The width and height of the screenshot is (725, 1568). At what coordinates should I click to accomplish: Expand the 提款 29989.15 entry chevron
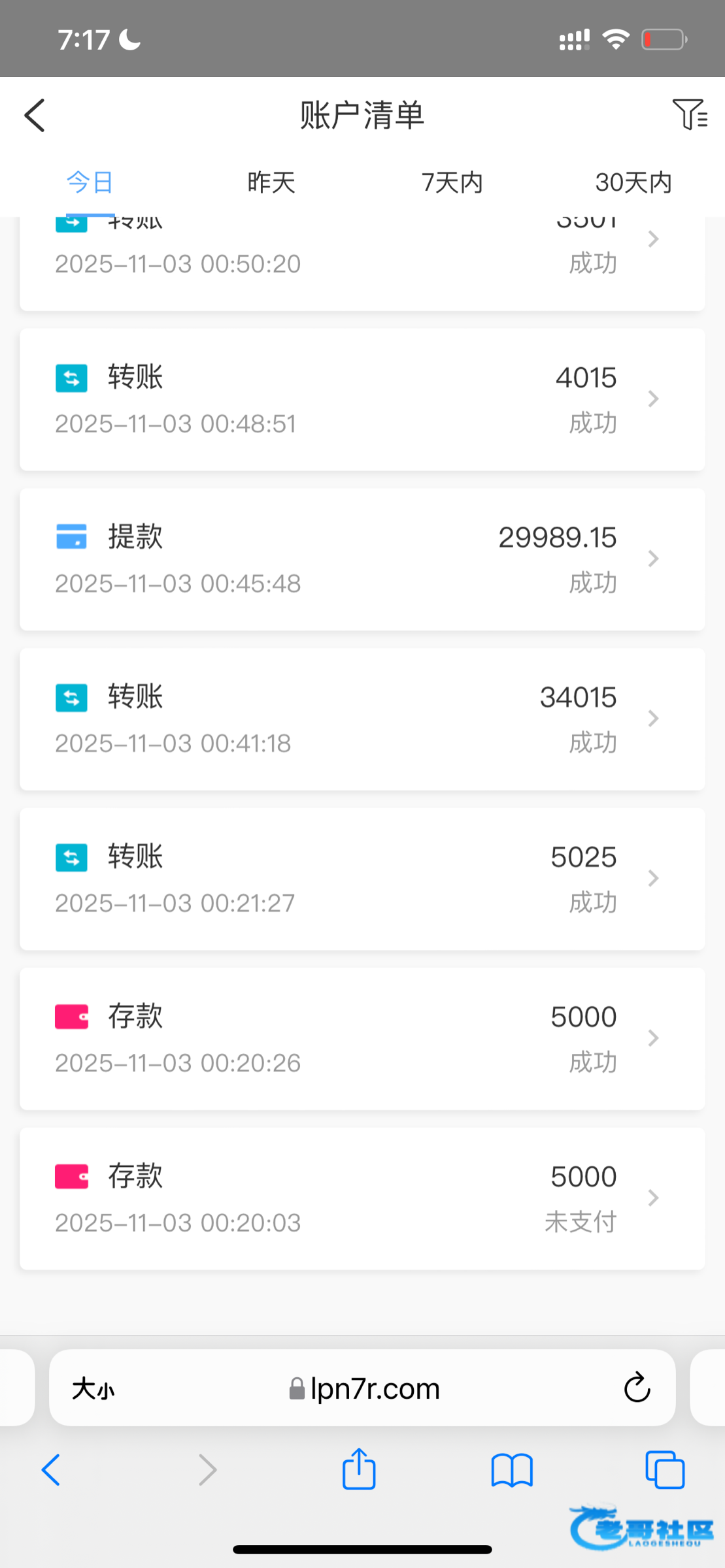(x=653, y=559)
